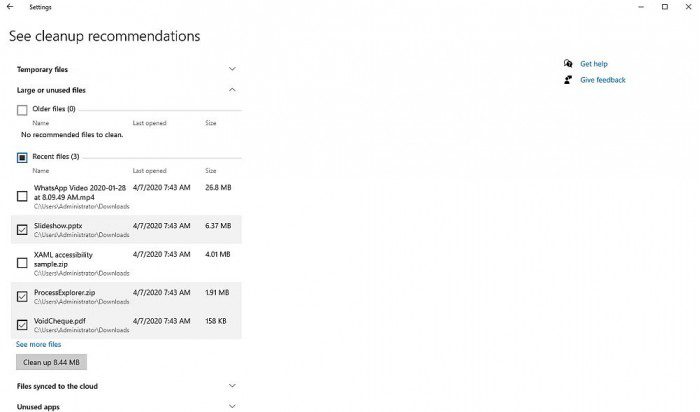Viewport: 700px width, 412px height.
Task: Collapse the Large or unused files section
Action: pos(232,90)
